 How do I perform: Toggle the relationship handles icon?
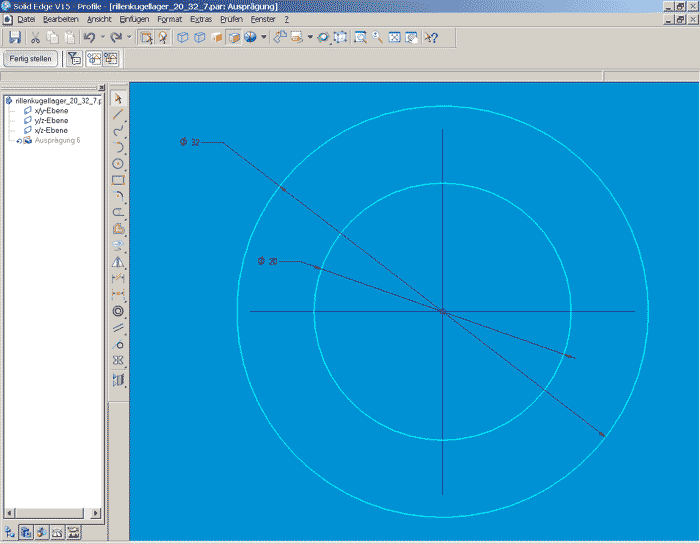(94, 59)
